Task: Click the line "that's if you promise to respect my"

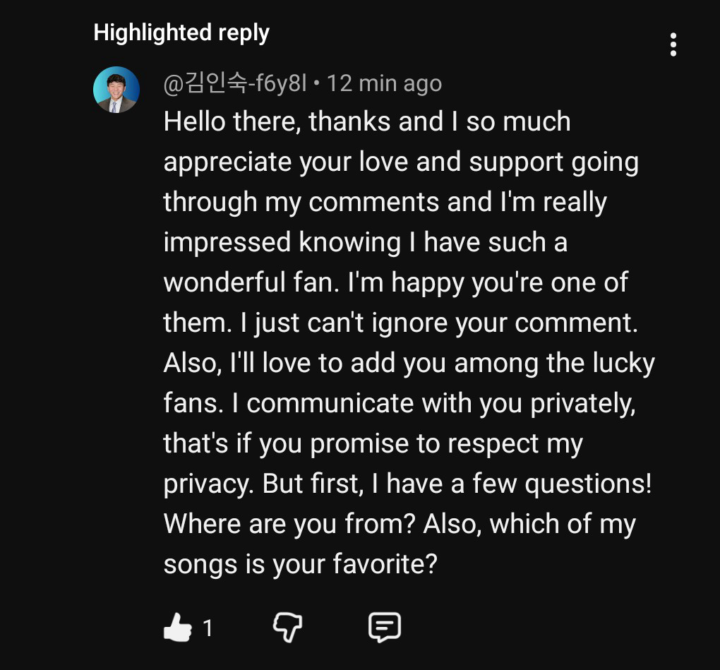Action: pos(373,443)
